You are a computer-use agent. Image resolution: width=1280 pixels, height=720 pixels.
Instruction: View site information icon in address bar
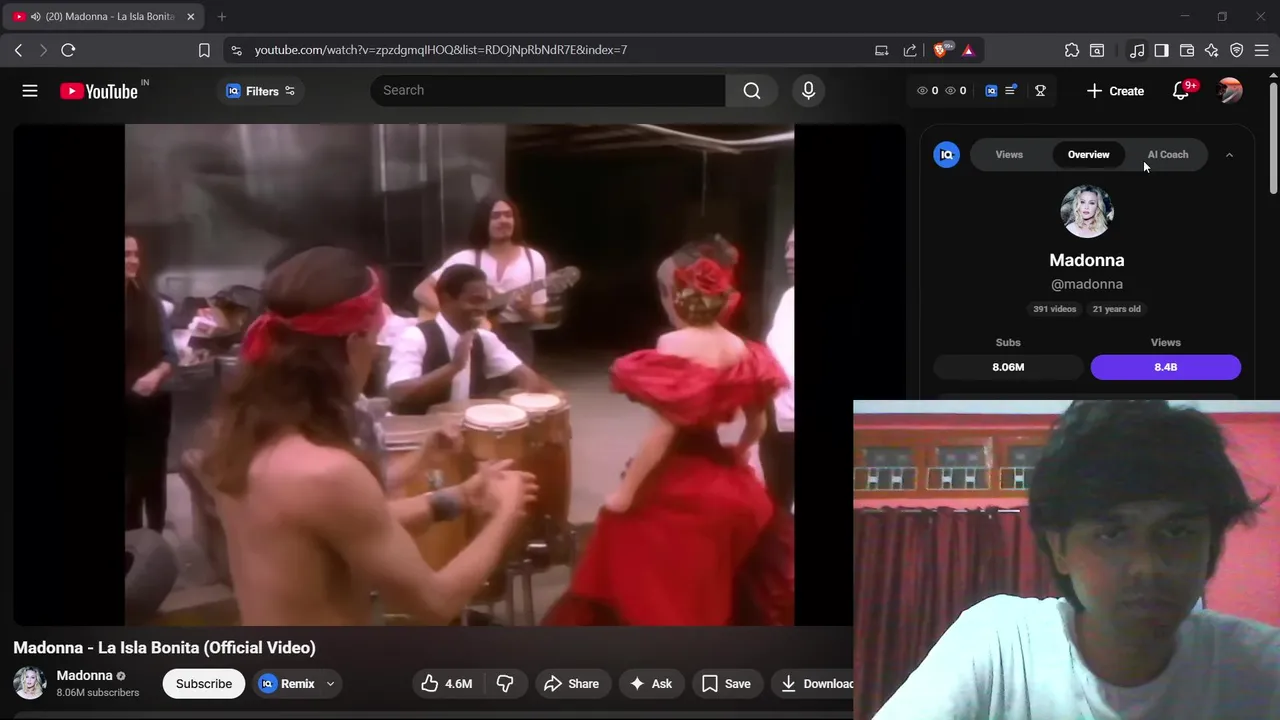click(235, 50)
